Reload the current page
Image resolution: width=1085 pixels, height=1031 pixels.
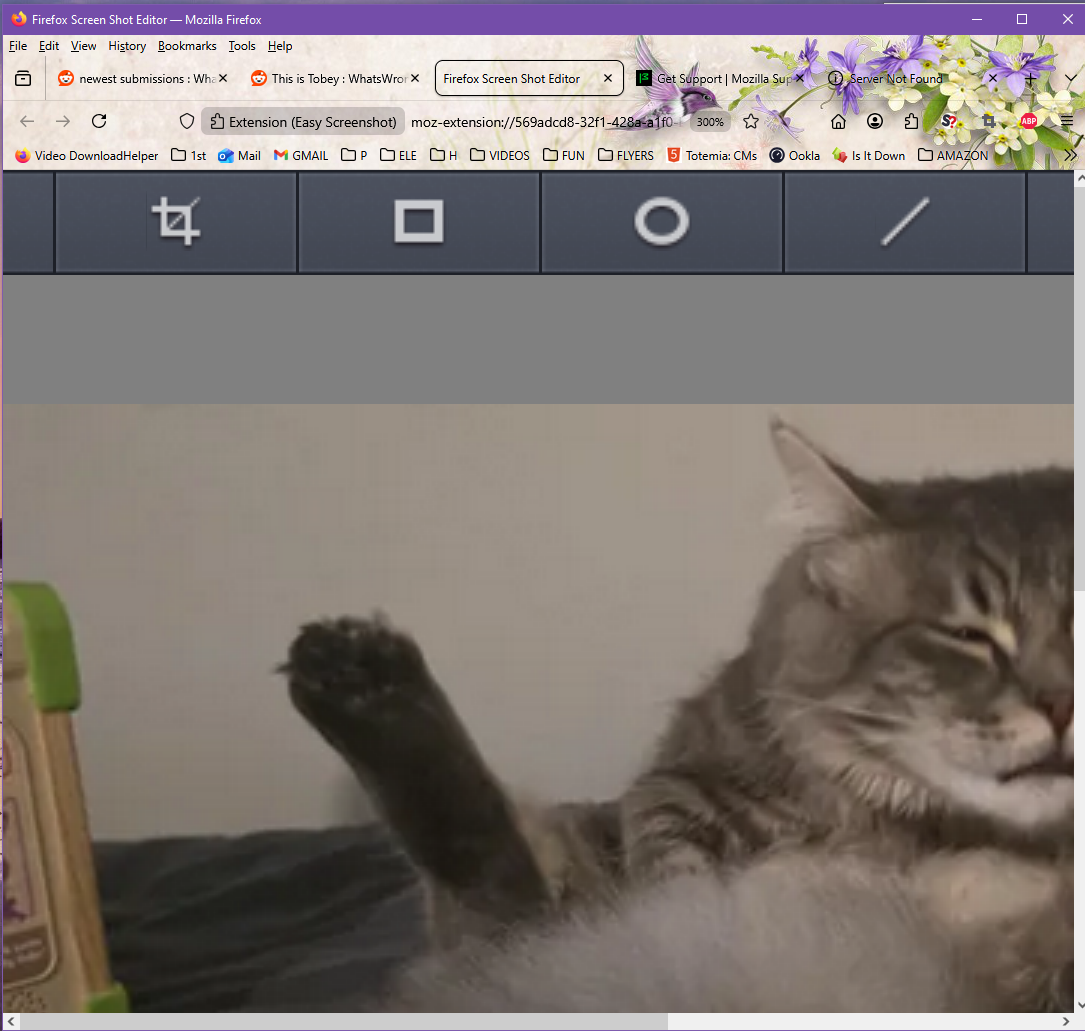pos(99,121)
